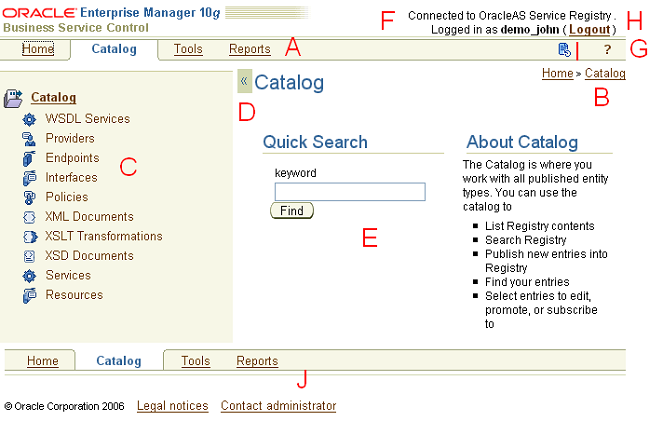
Task: Open Endpoints in the sidebar
Action: (x=72, y=158)
